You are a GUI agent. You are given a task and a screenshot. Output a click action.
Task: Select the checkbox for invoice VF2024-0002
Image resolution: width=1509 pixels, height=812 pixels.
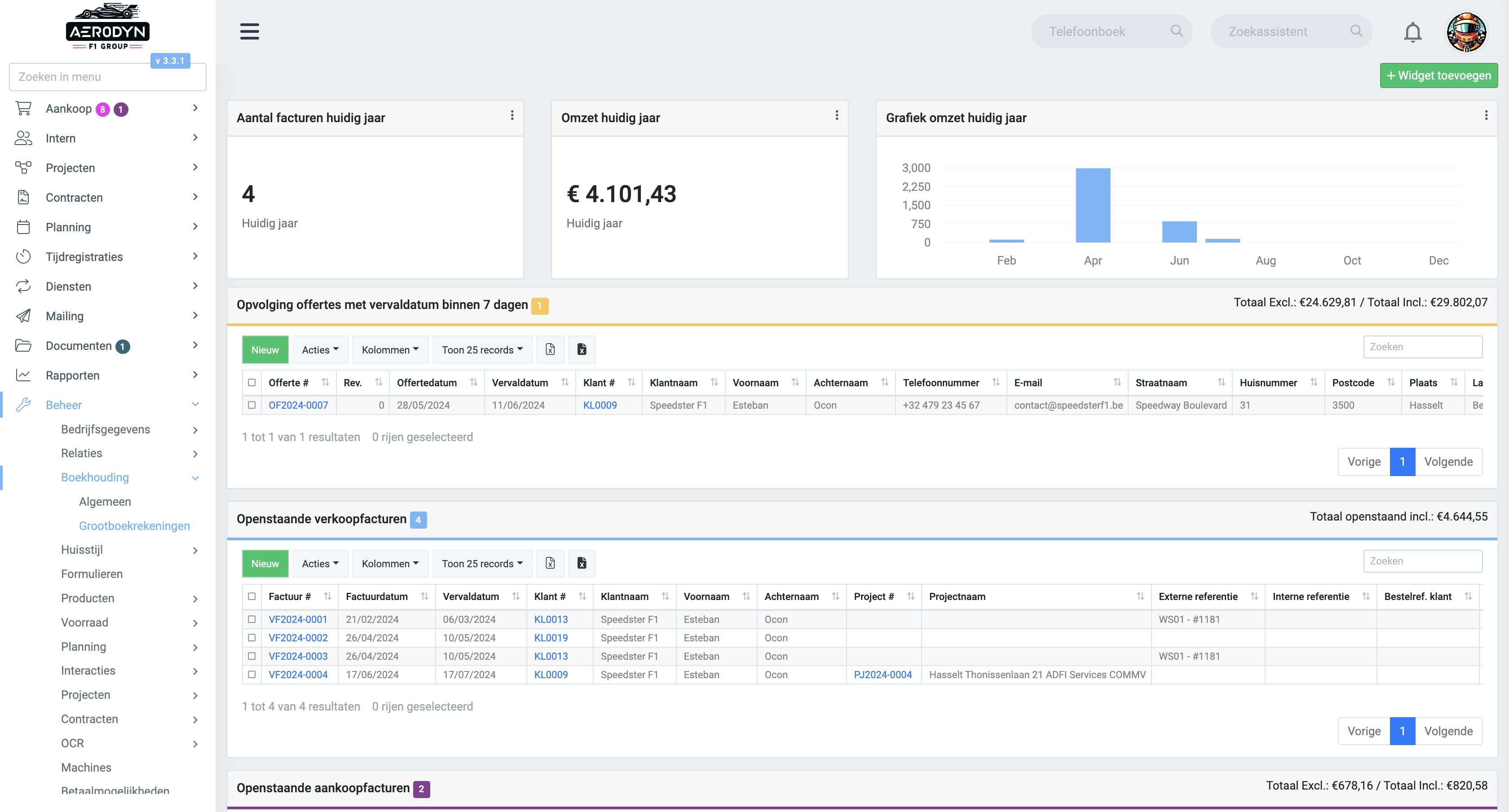(252, 637)
